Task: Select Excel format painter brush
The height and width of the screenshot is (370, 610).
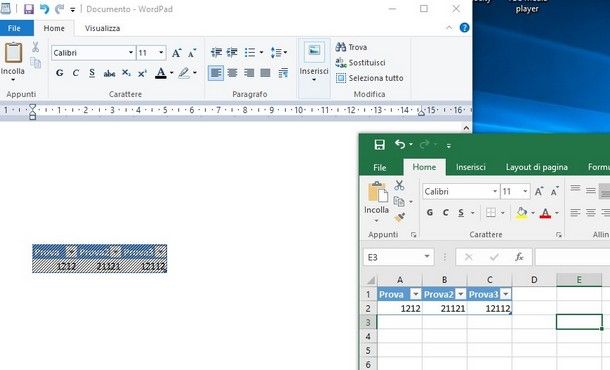Action: pos(399,217)
